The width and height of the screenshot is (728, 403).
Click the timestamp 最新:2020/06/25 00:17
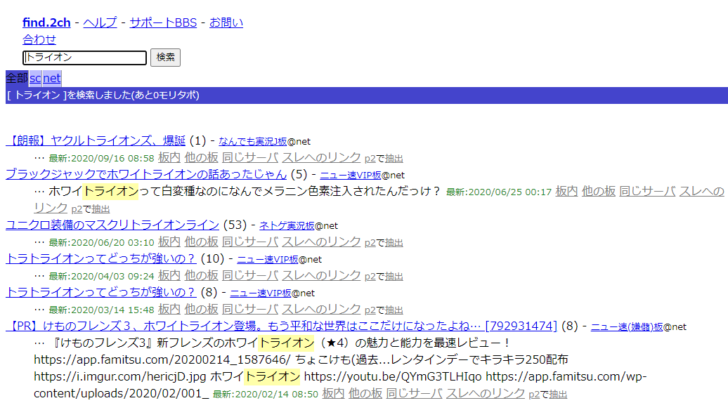499,192
